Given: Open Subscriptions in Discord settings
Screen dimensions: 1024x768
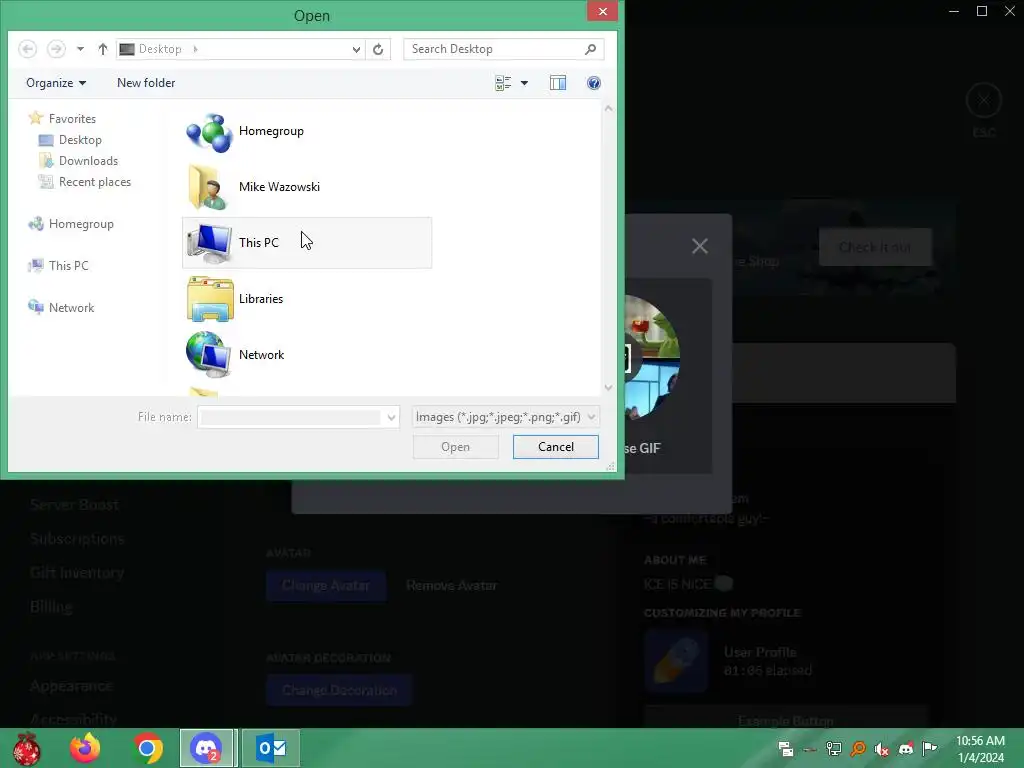Looking at the screenshot, I should tap(77, 539).
